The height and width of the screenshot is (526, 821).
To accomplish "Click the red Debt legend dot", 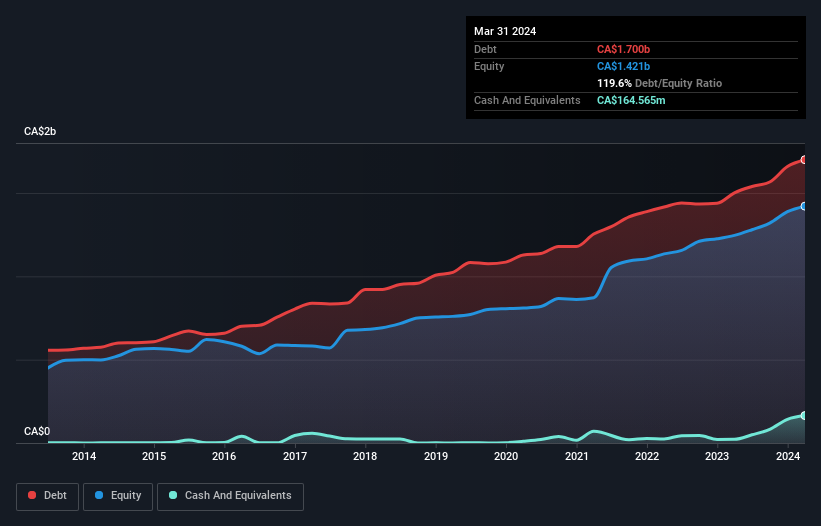I will pyautogui.click(x=32, y=495).
